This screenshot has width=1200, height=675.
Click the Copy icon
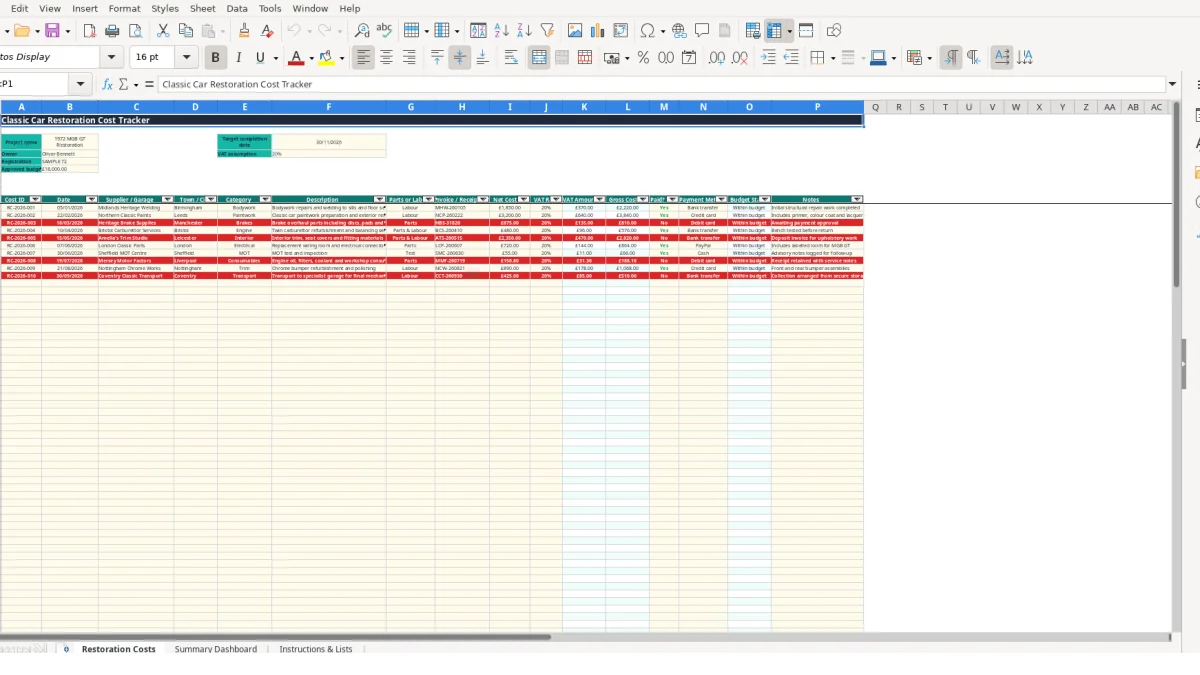coord(186,31)
